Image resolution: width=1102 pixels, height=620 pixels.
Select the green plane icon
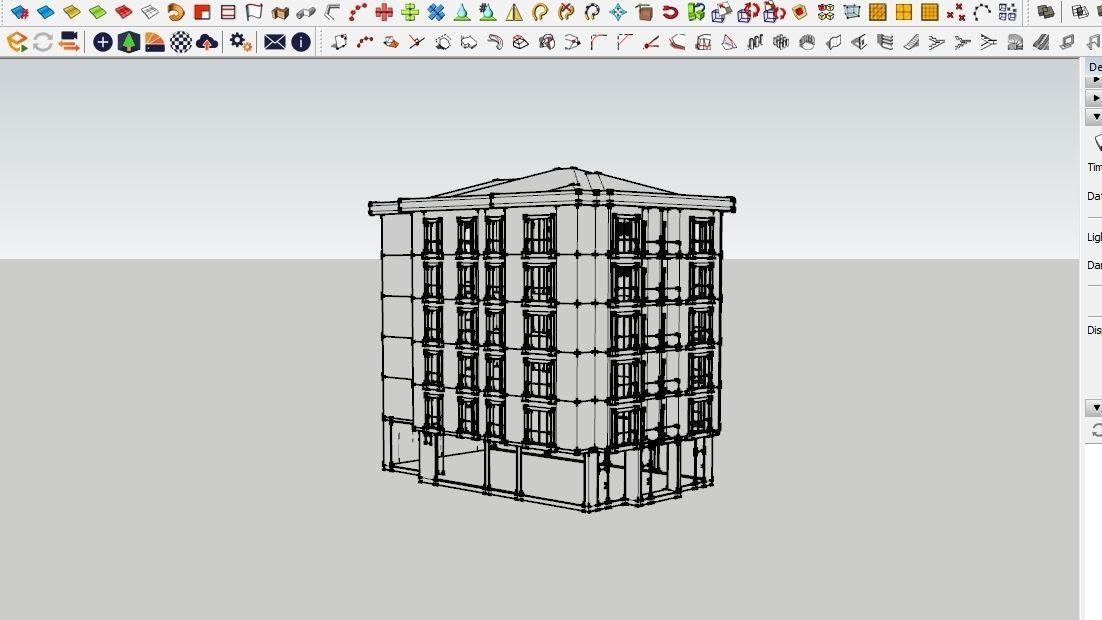98,12
